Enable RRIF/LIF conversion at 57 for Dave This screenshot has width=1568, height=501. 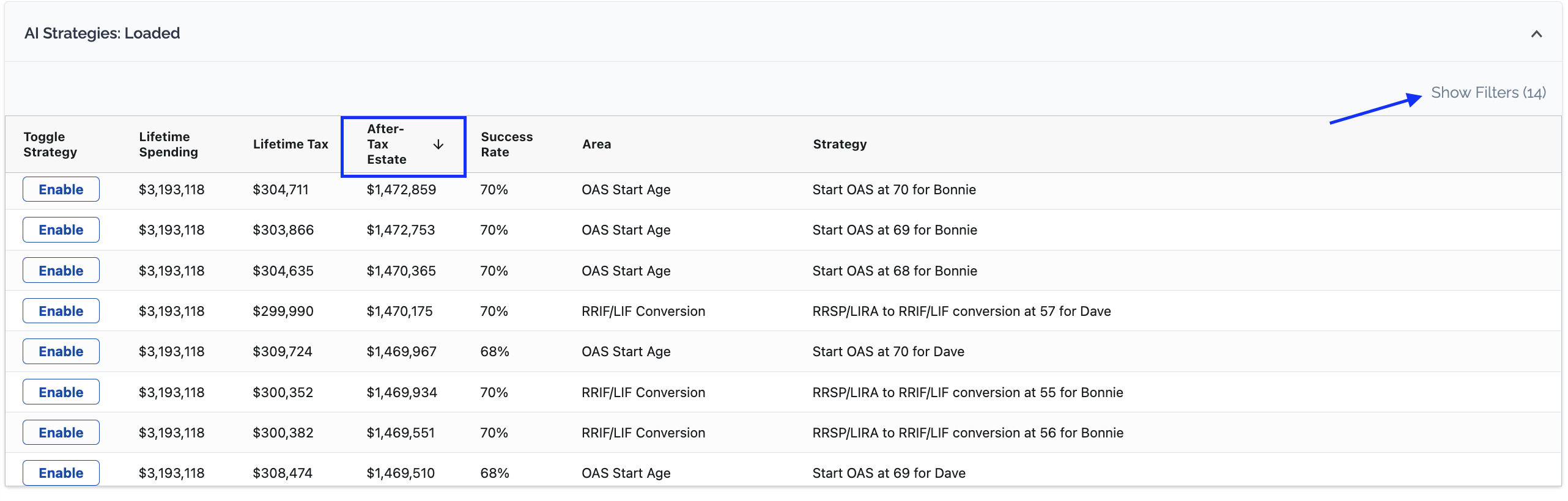(61, 311)
